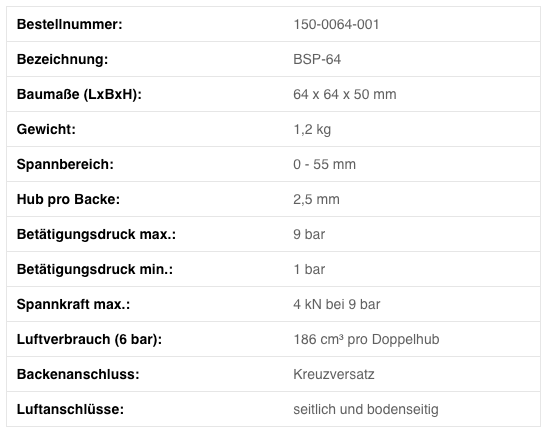Click the max pressure value 9 bar

tap(309, 234)
